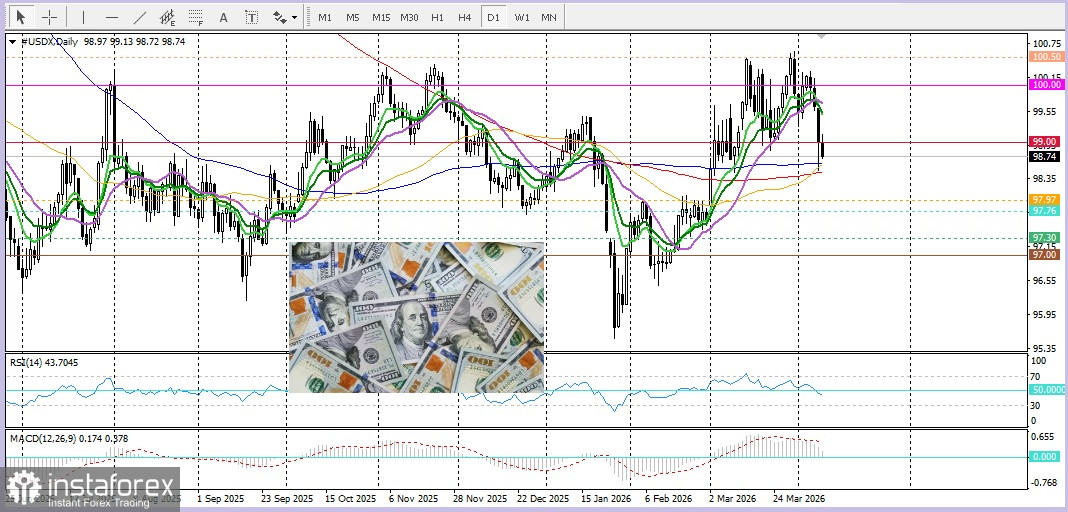Click the equidistant channel tool
The height and width of the screenshot is (512, 1068).
point(168,17)
